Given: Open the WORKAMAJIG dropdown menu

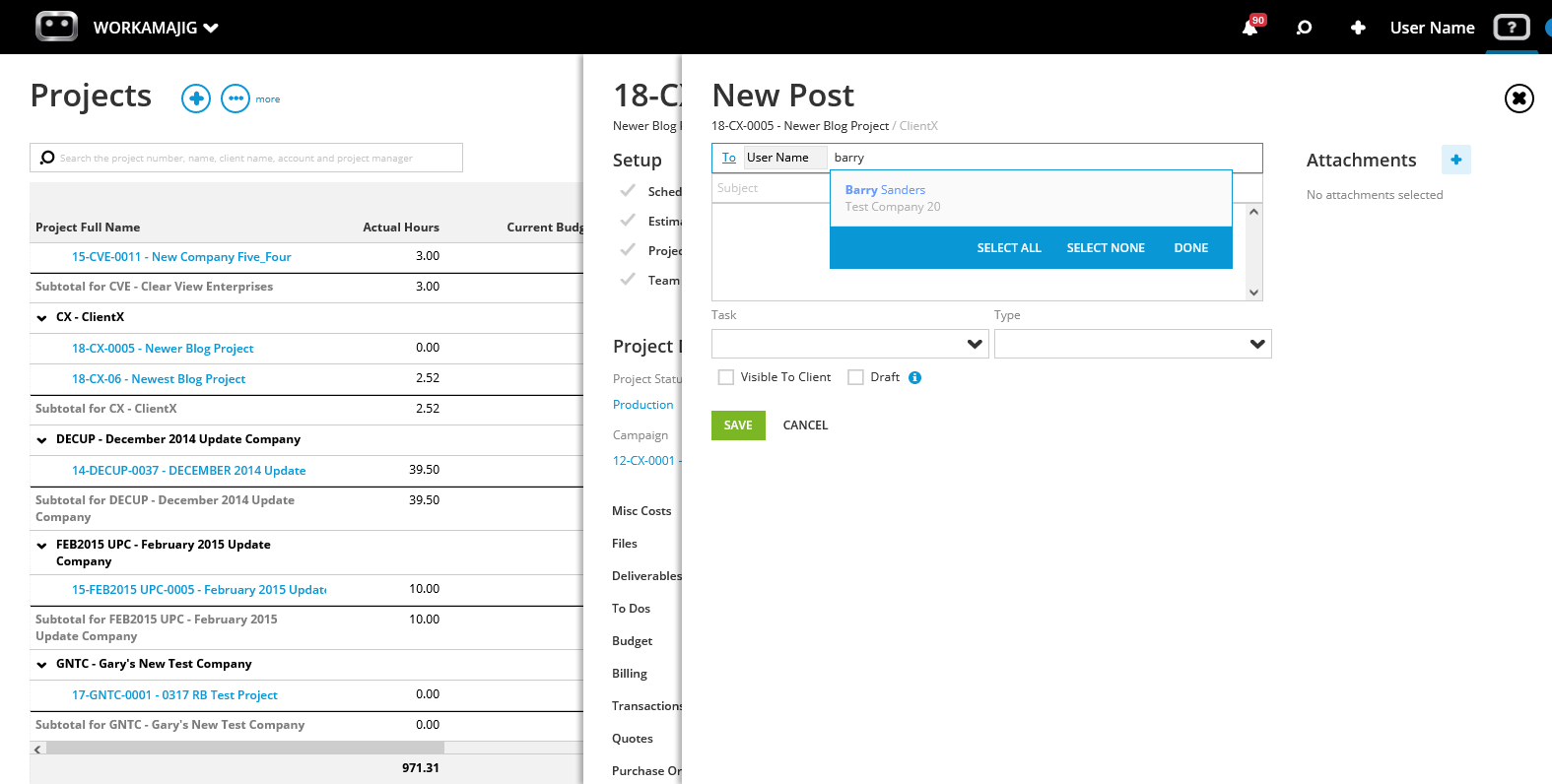Looking at the screenshot, I should click(156, 28).
